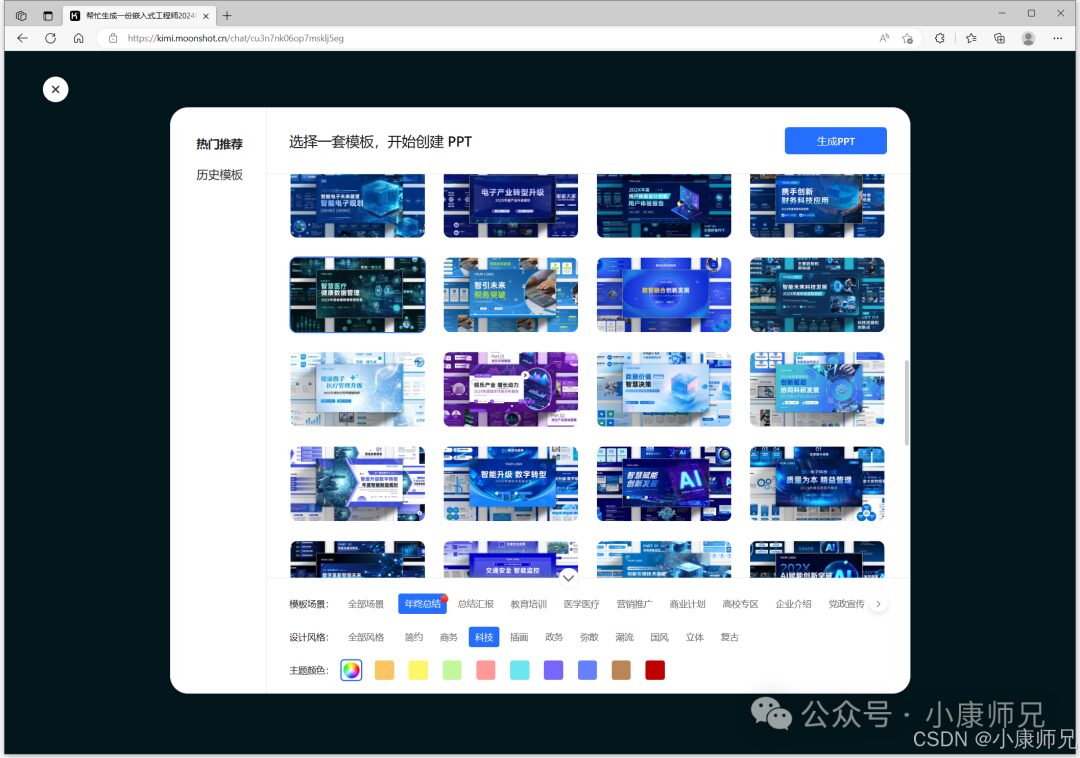Select the 智能升级 数字转型 template

coord(510,483)
